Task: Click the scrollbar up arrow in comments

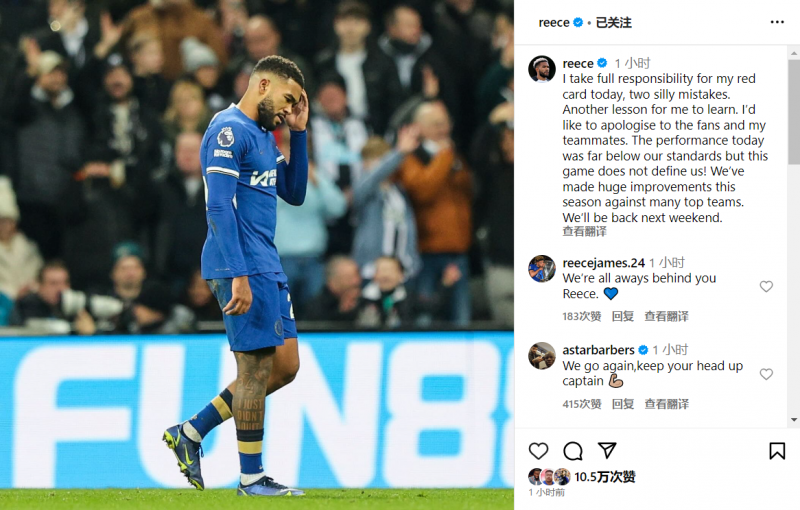Action: tap(794, 53)
